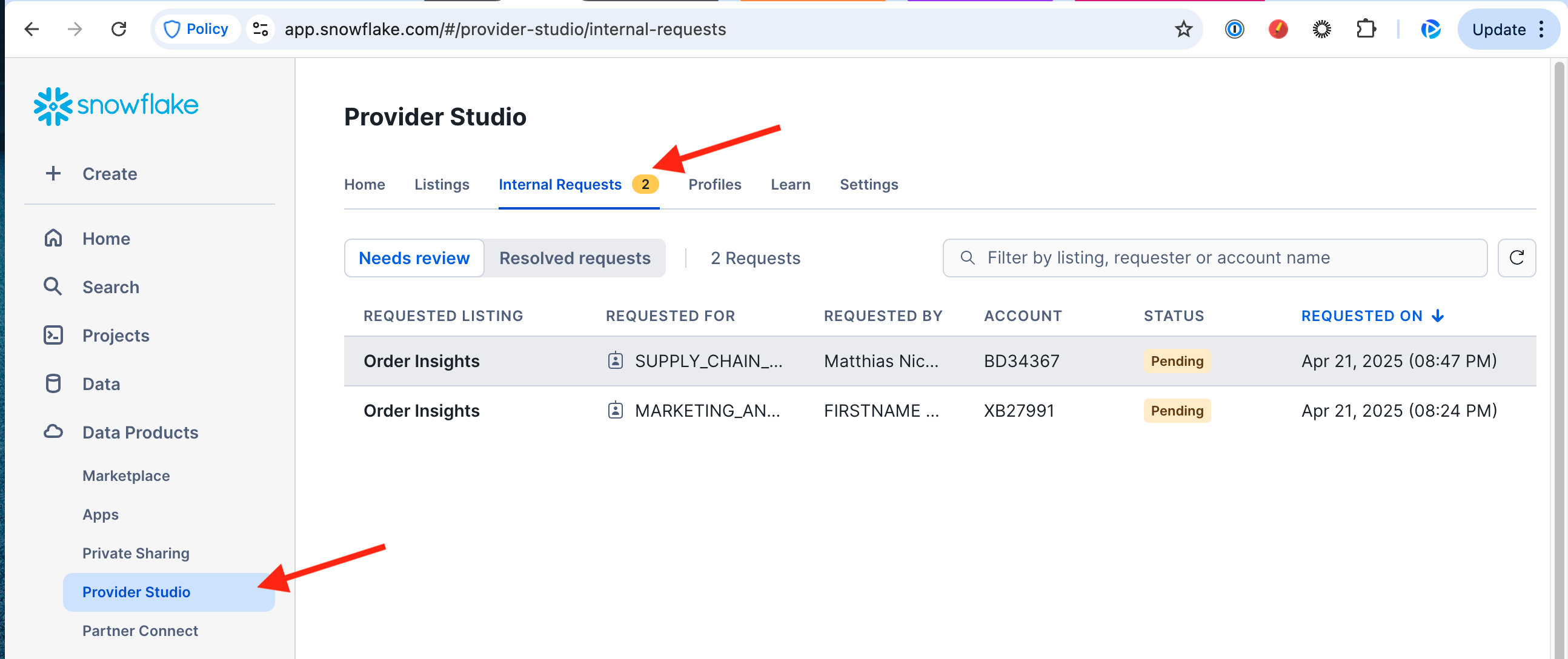
Task: Click the Search magnifier icon in sidebar
Action: coord(53,286)
